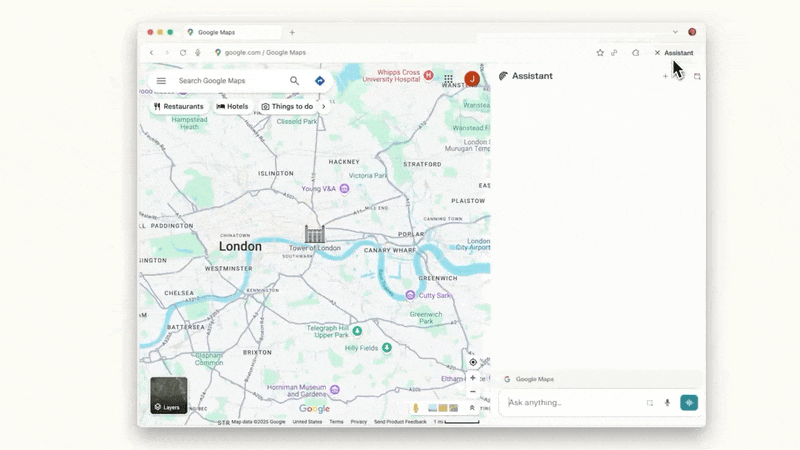The image size is (800, 450).
Task: Expand more category chips with arrow
Action: point(323,106)
